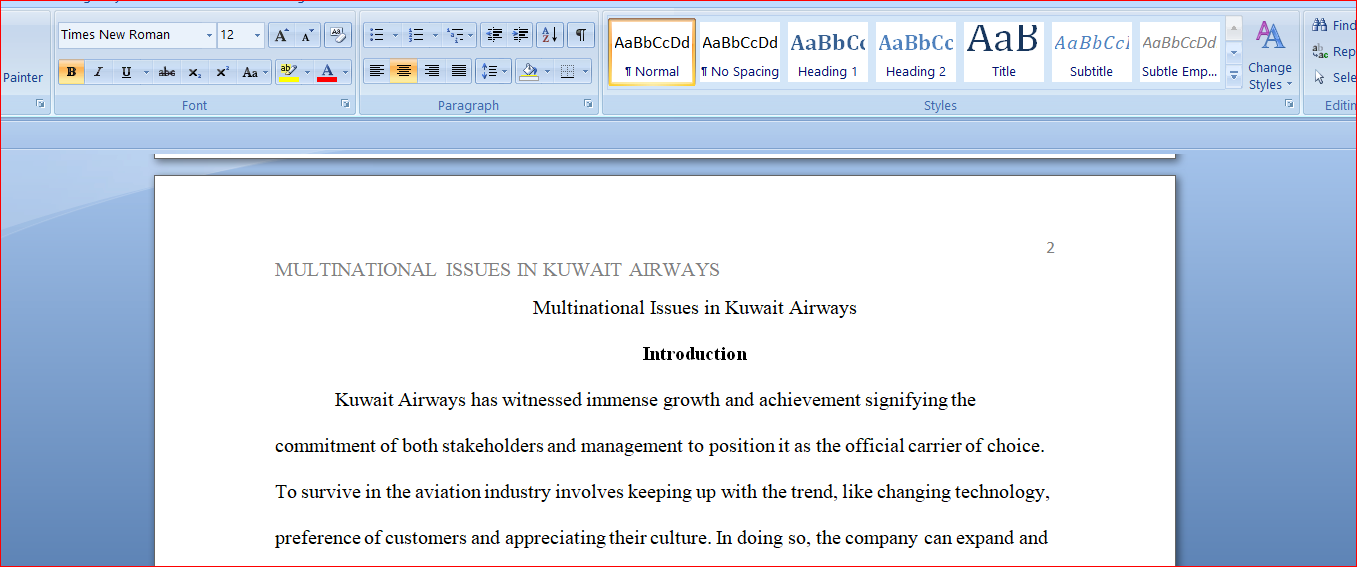Click the Times New Roman font name field

click(x=131, y=35)
